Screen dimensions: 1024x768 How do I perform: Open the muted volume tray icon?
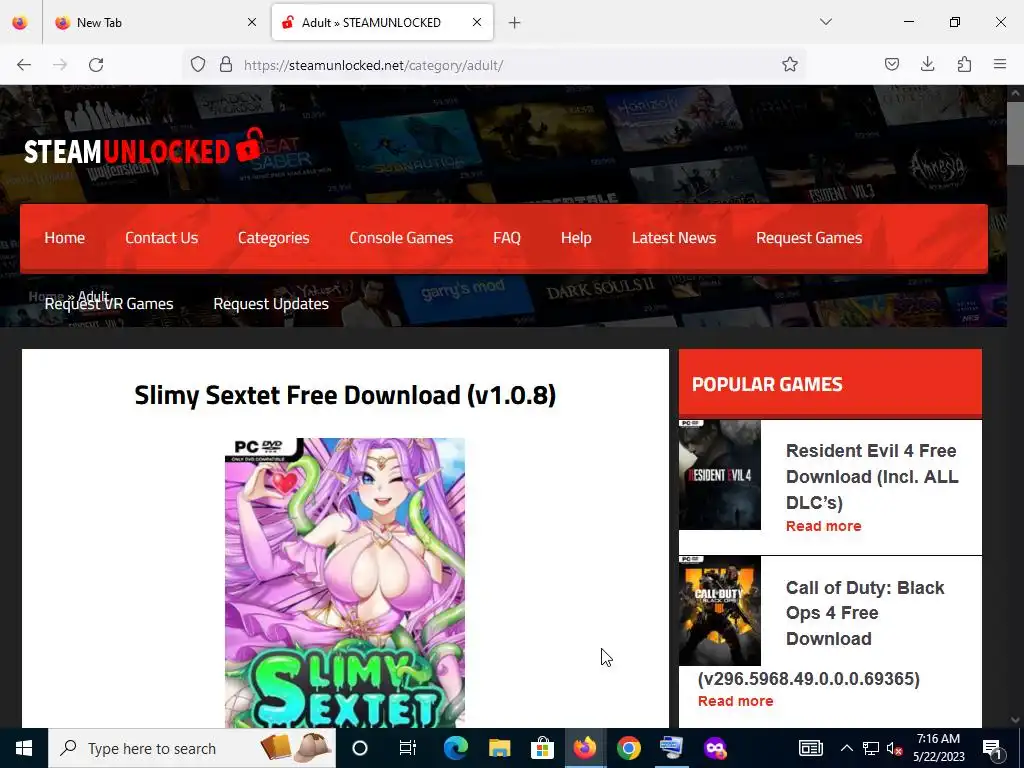coord(894,748)
